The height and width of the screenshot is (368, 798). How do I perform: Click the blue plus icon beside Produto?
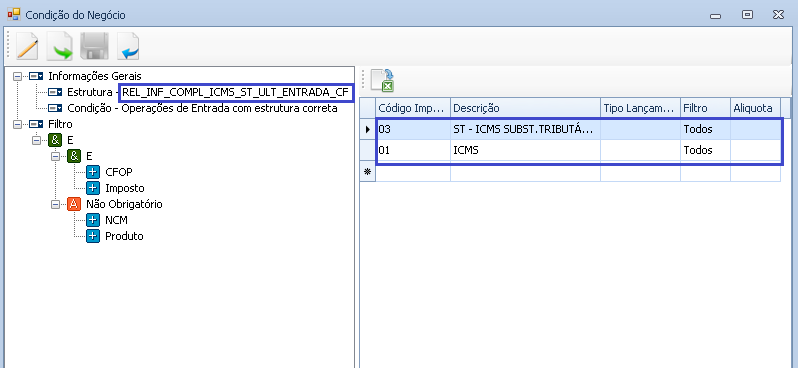point(93,236)
